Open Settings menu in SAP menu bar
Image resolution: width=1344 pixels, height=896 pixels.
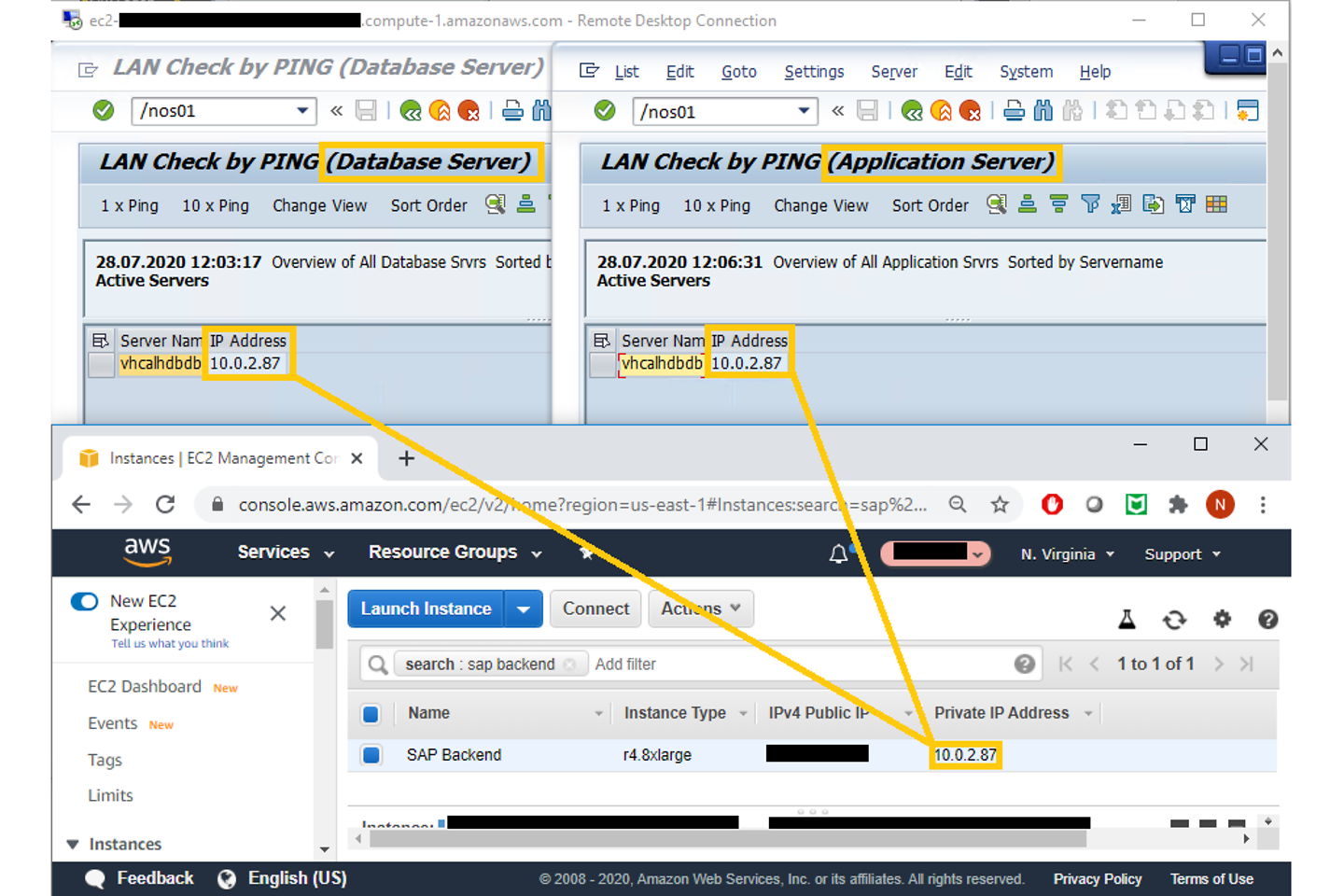(814, 72)
